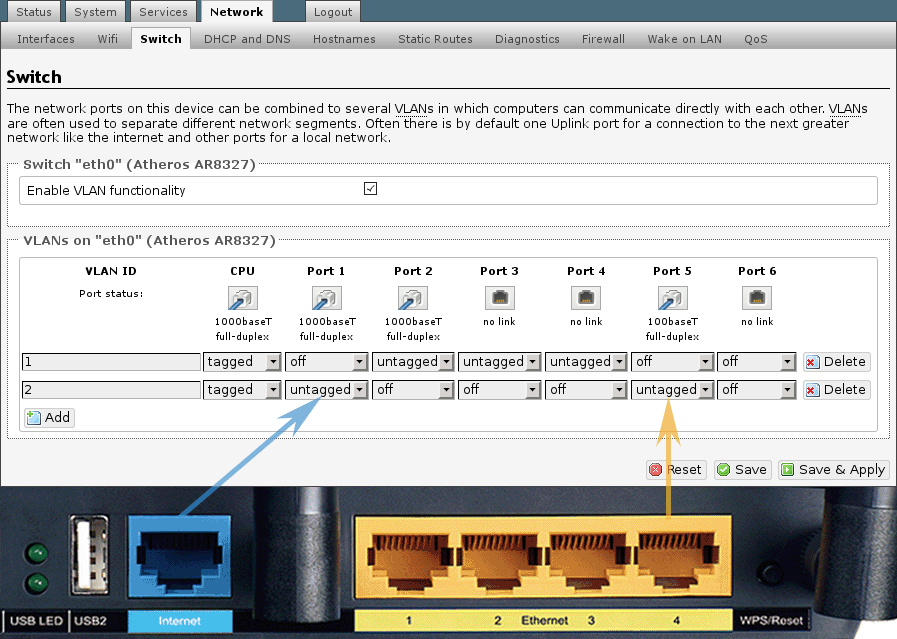897x639 pixels.
Task: Click the Port 1 connected status icon
Action: pos(327,297)
